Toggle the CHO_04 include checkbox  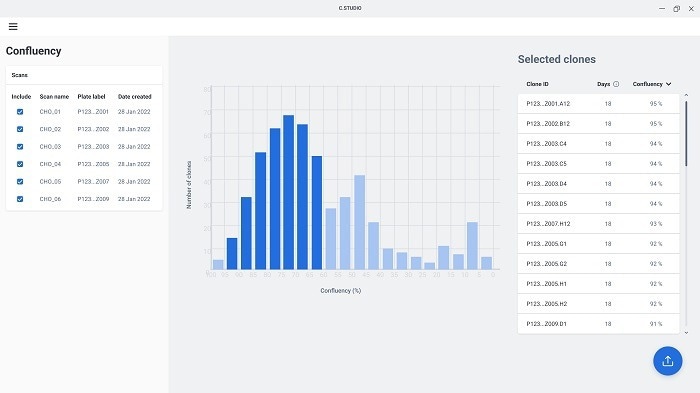[20, 164]
